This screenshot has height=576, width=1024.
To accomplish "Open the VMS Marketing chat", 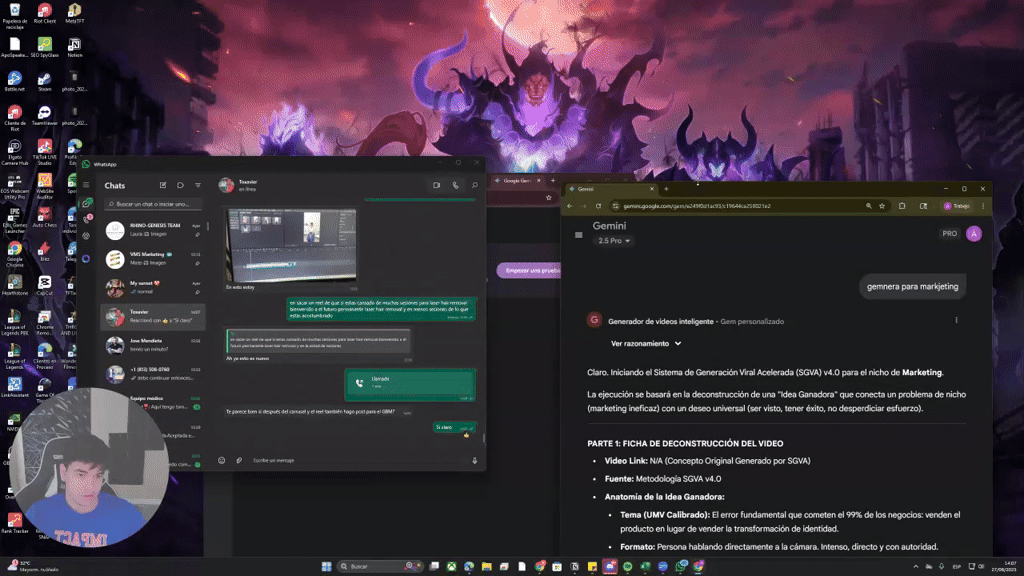I will [x=154, y=259].
